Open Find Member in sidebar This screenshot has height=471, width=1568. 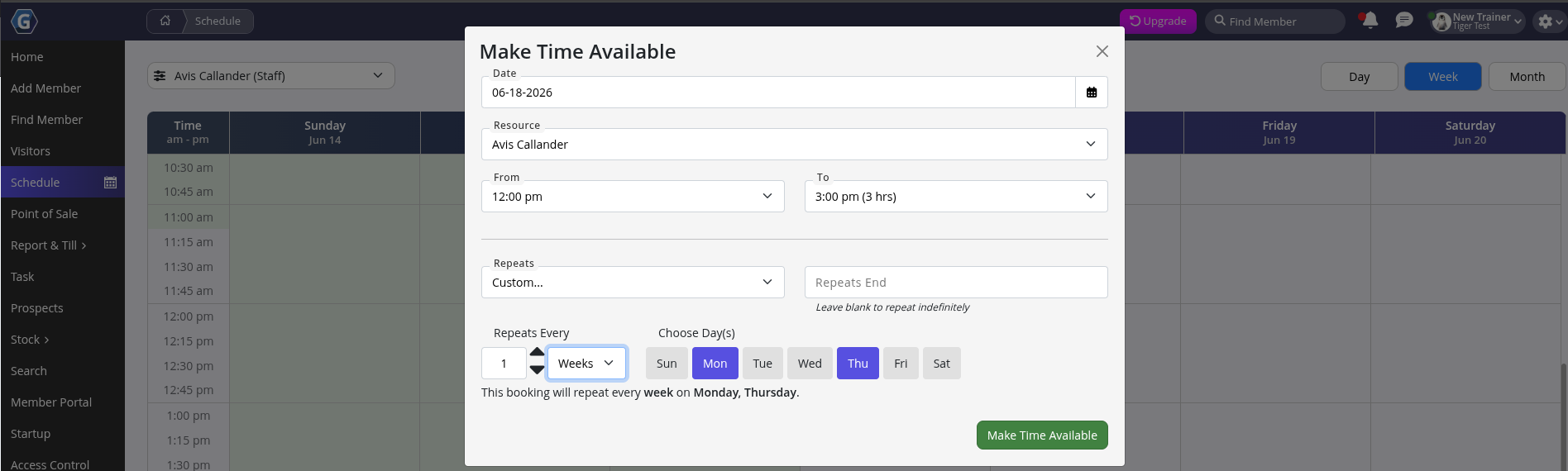tap(46, 120)
